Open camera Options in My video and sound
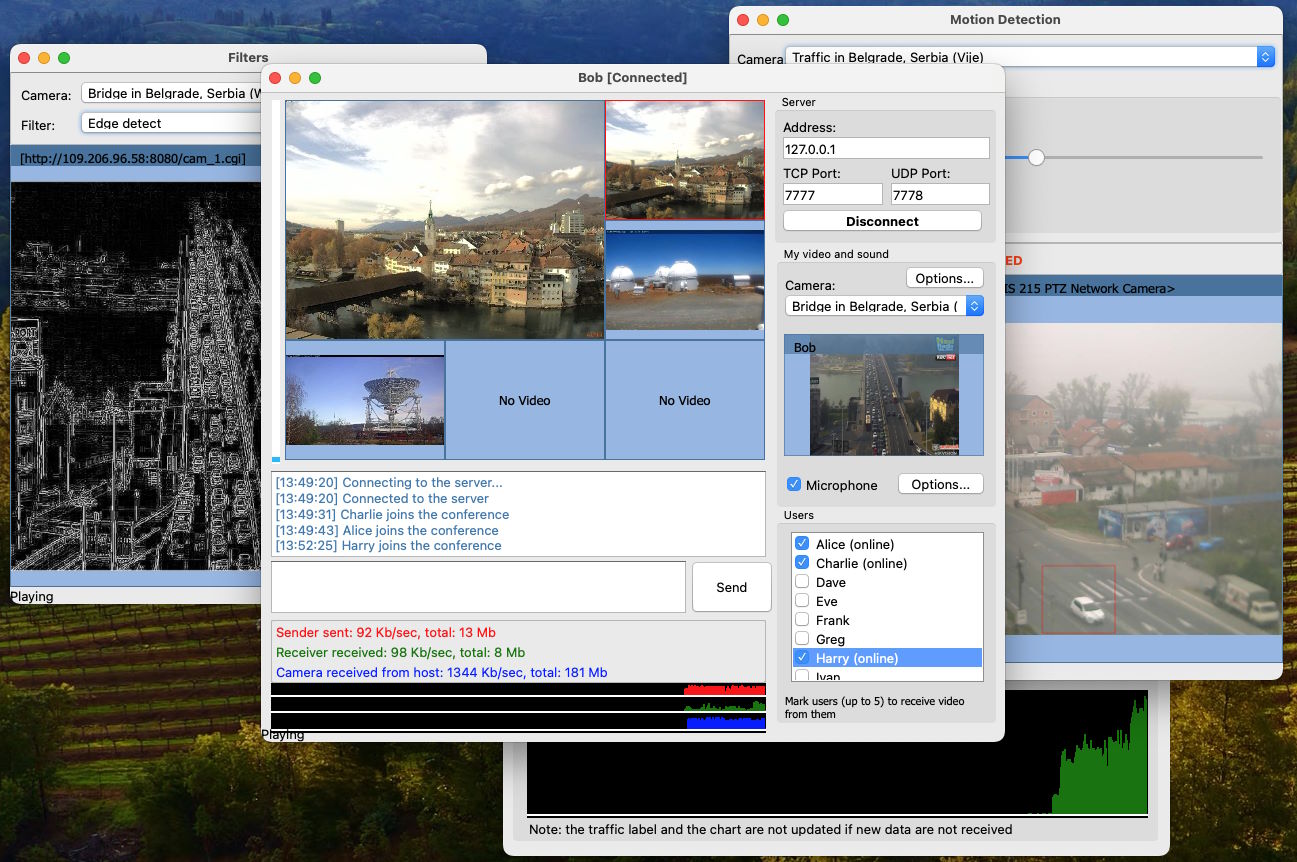 [x=944, y=278]
